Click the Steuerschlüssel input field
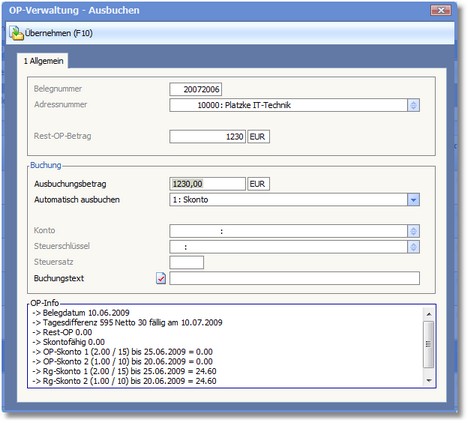The width and height of the screenshot is (468, 423). pyautogui.click(x=288, y=247)
